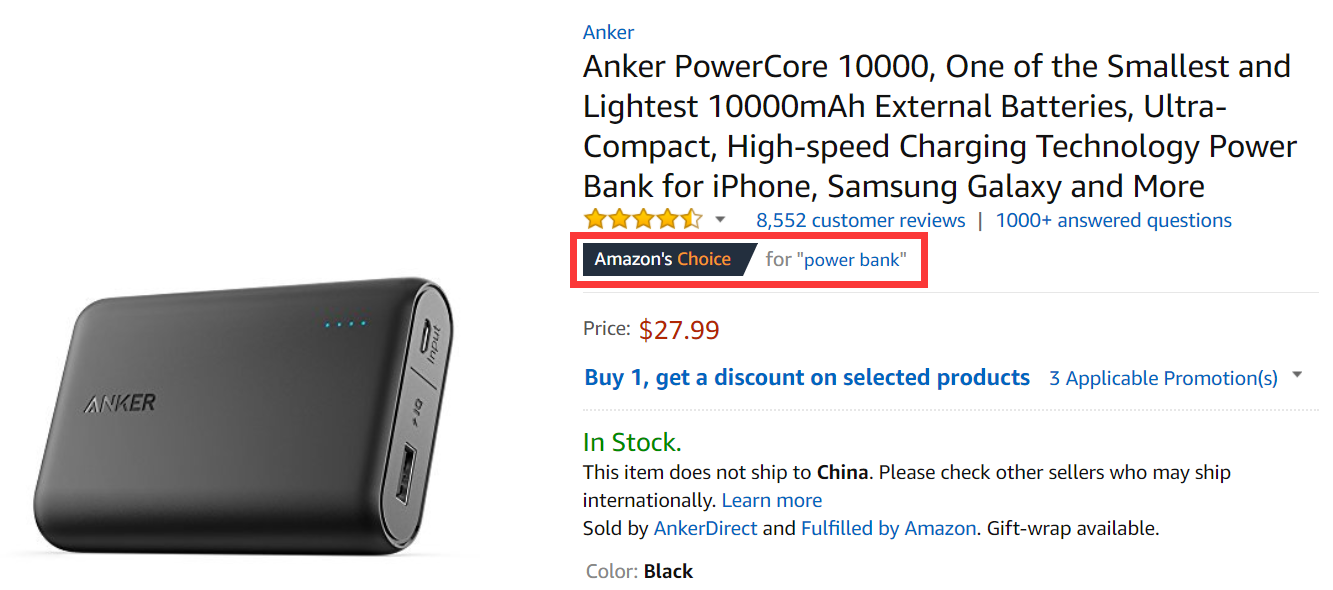Viewport: 1333px width, 590px height.
Task: Open the star rating breakdown arrow
Action: (721, 219)
